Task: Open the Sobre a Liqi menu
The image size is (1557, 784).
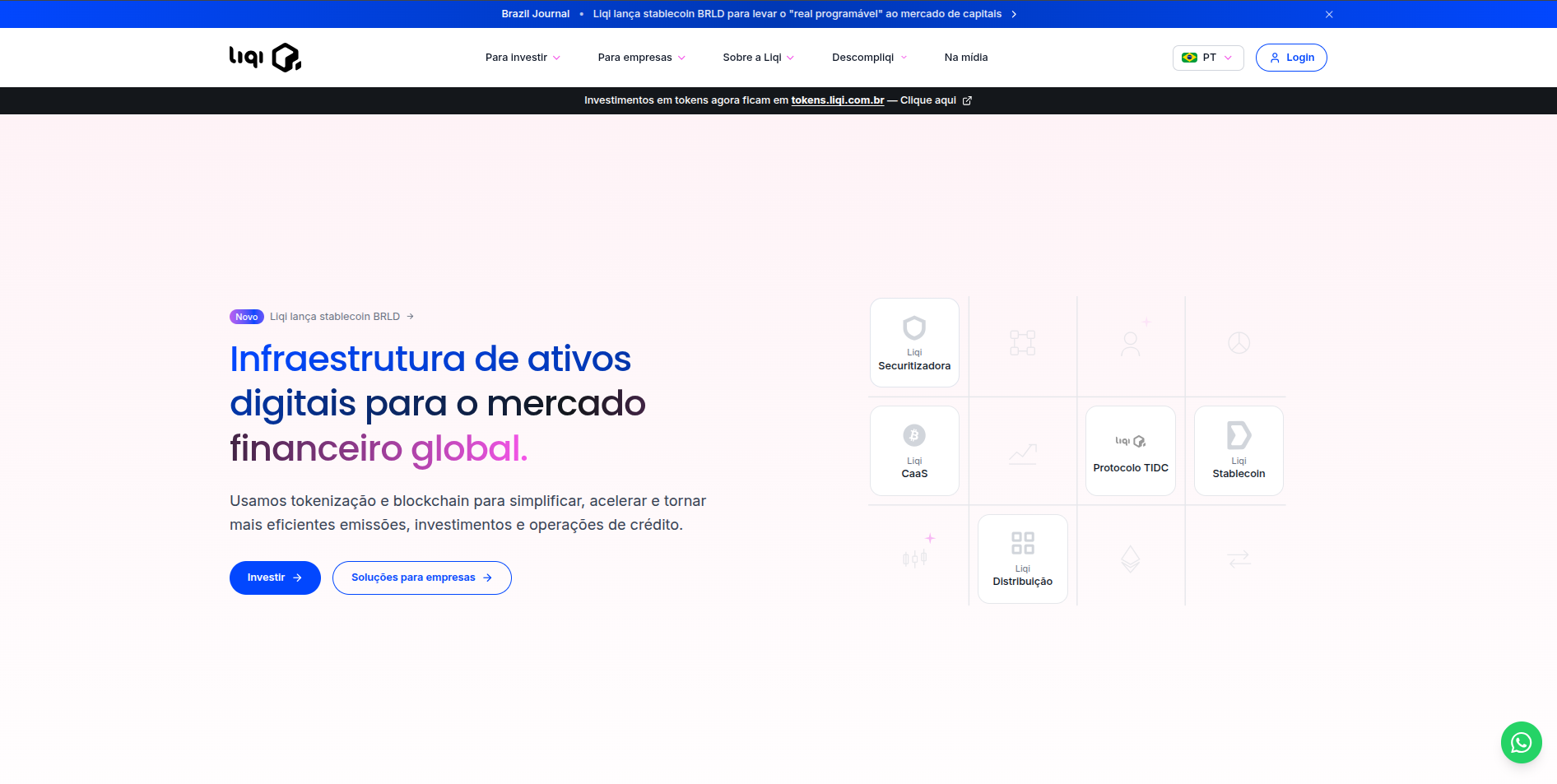Action: pyautogui.click(x=758, y=58)
